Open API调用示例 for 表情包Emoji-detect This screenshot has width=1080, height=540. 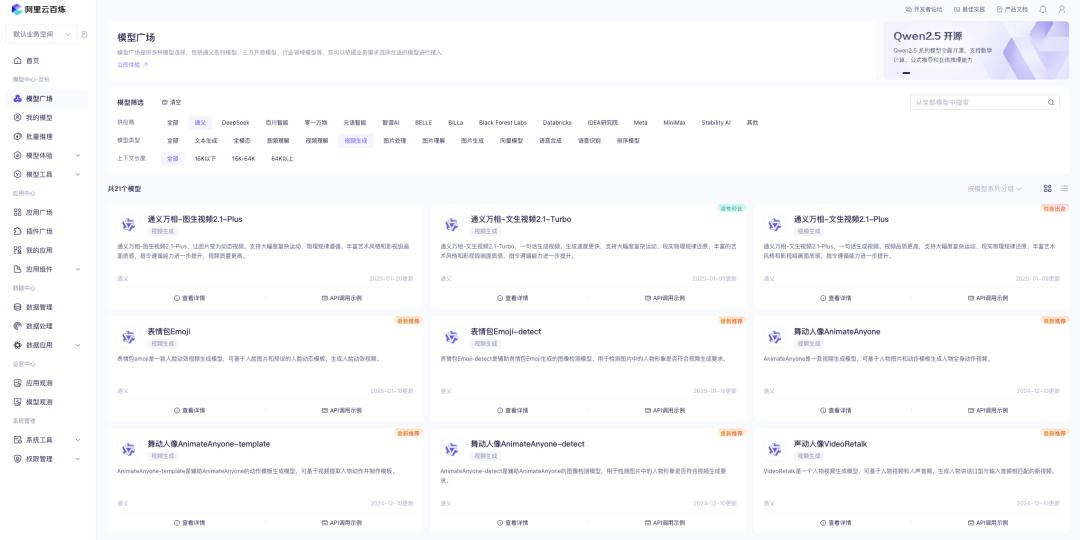click(x=665, y=411)
